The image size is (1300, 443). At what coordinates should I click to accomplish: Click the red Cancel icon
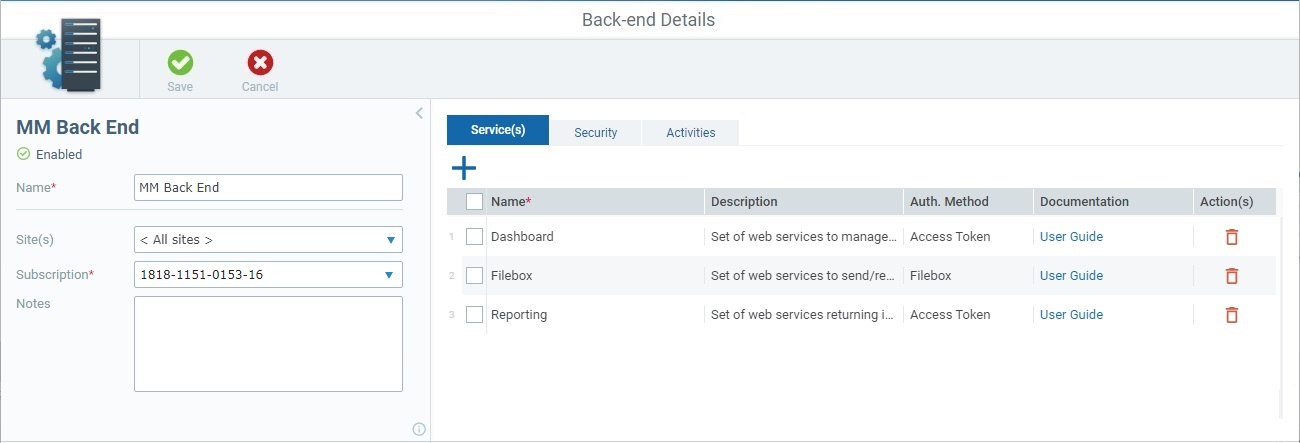pyautogui.click(x=260, y=64)
